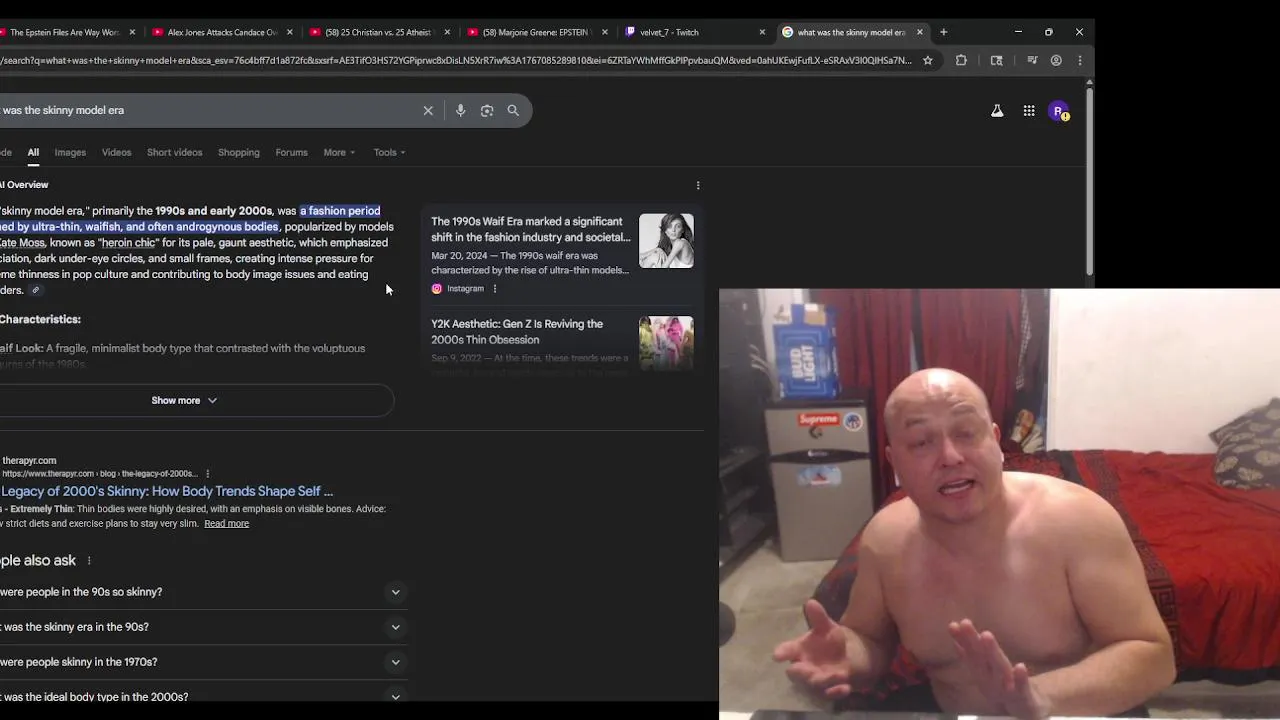Close the Alex Jones Attacks tab

click(x=290, y=32)
